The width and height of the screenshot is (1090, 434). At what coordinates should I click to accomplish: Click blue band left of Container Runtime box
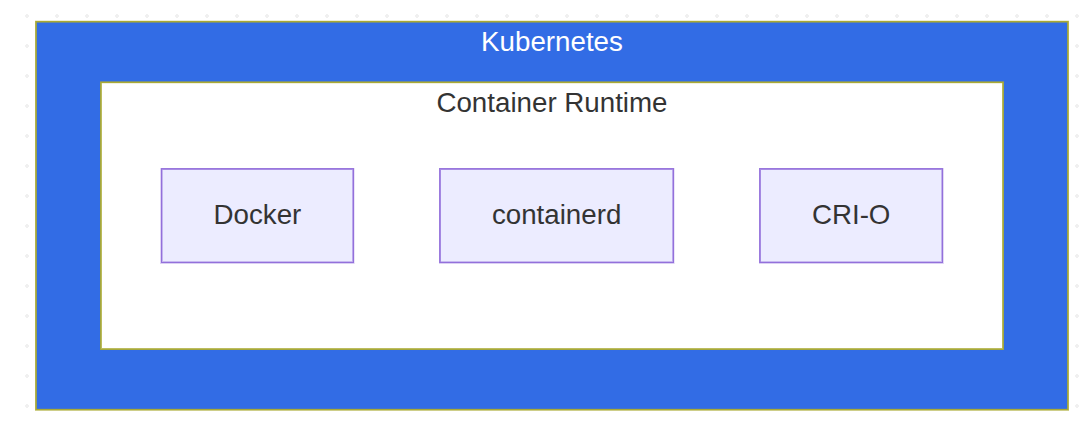68,215
